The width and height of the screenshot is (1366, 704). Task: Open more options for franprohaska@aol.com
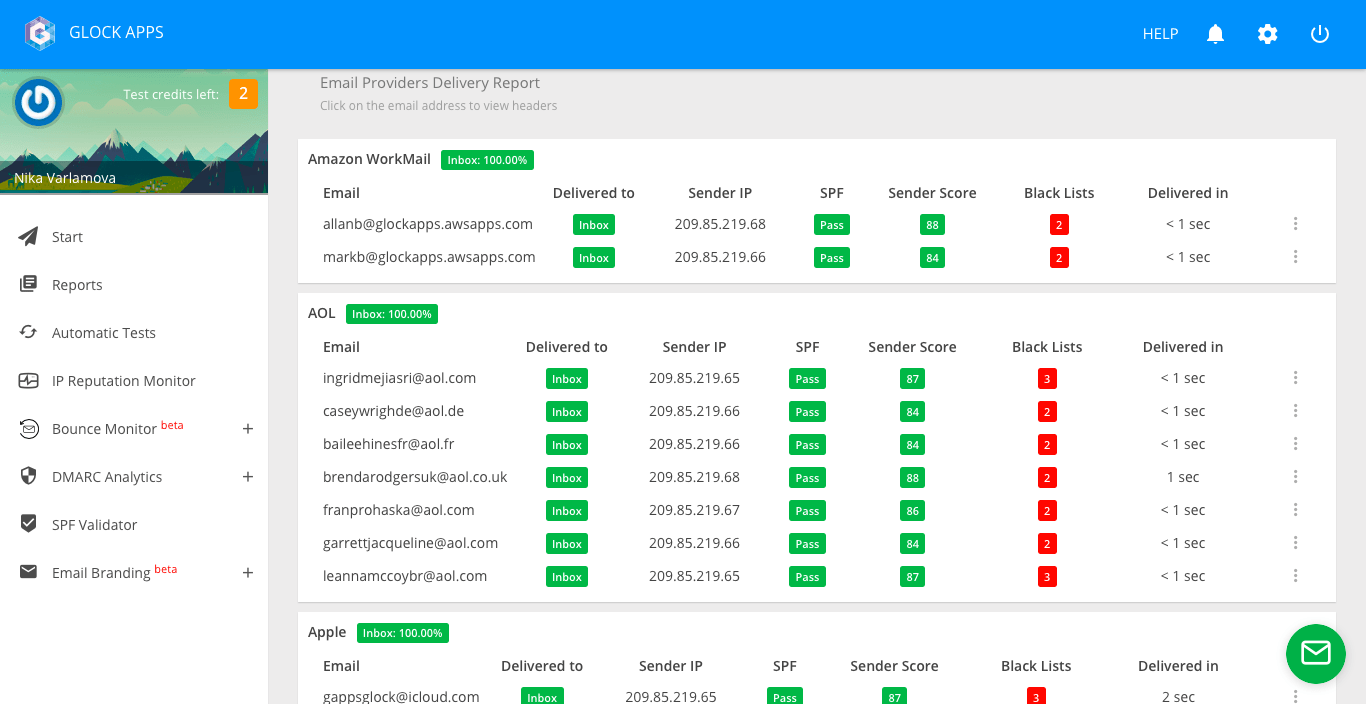click(x=1295, y=510)
